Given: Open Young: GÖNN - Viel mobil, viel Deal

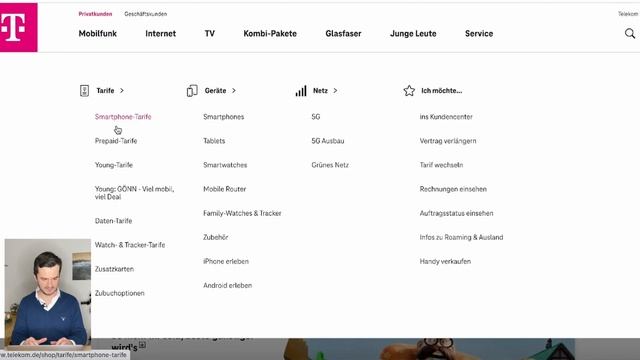Looking at the screenshot, I should (134, 193).
